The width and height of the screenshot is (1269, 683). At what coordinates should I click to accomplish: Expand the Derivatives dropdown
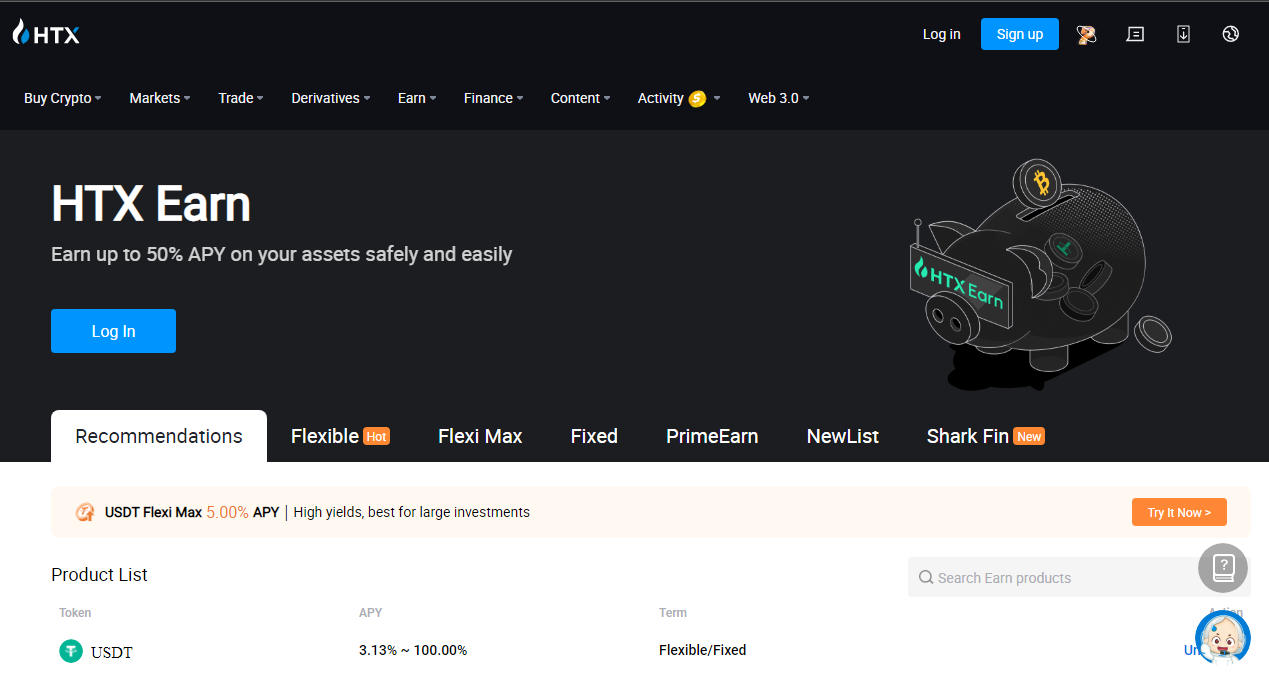click(331, 98)
